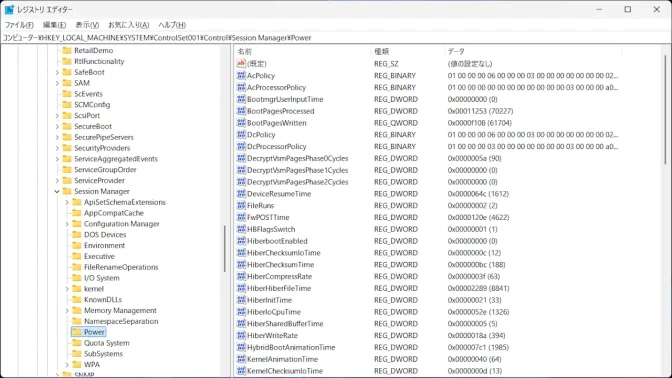This screenshot has width=672, height=378.
Task: Select the RtlFunctionality tree item
Action: coord(99,61)
